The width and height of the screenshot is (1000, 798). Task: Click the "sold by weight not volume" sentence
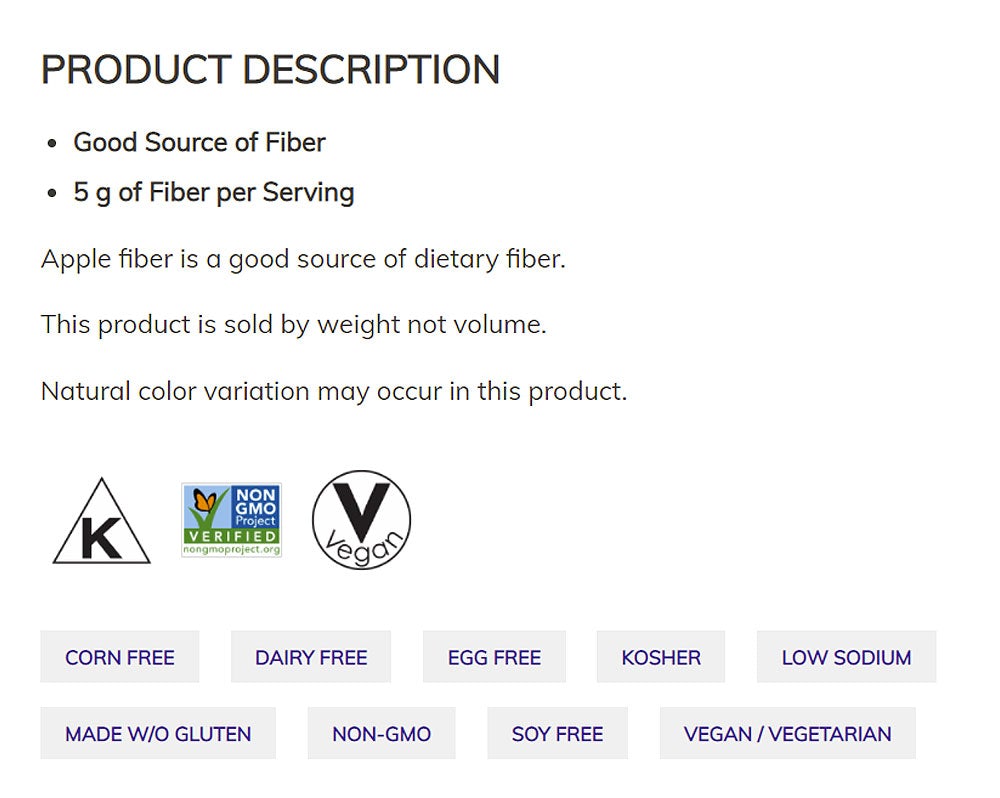click(x=293, y=324)
